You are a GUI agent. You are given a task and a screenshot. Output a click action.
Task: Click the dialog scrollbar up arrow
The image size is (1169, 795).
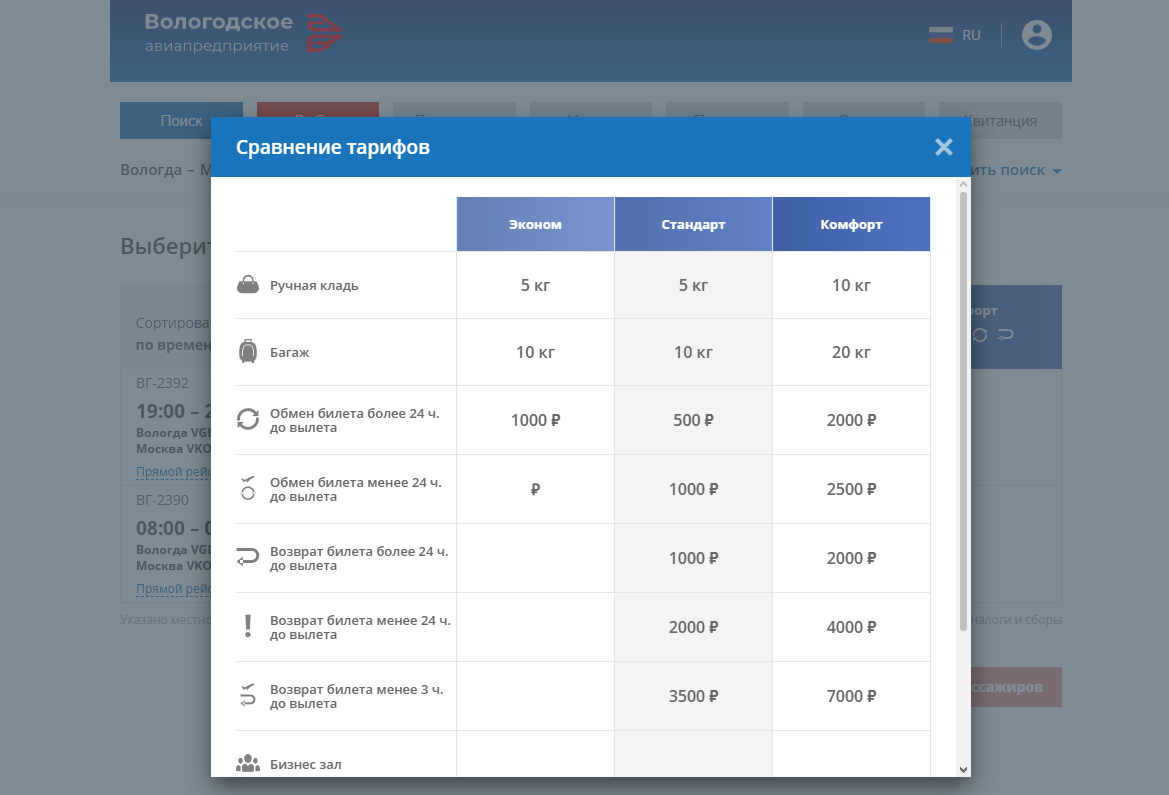click(x=962, y=183)
